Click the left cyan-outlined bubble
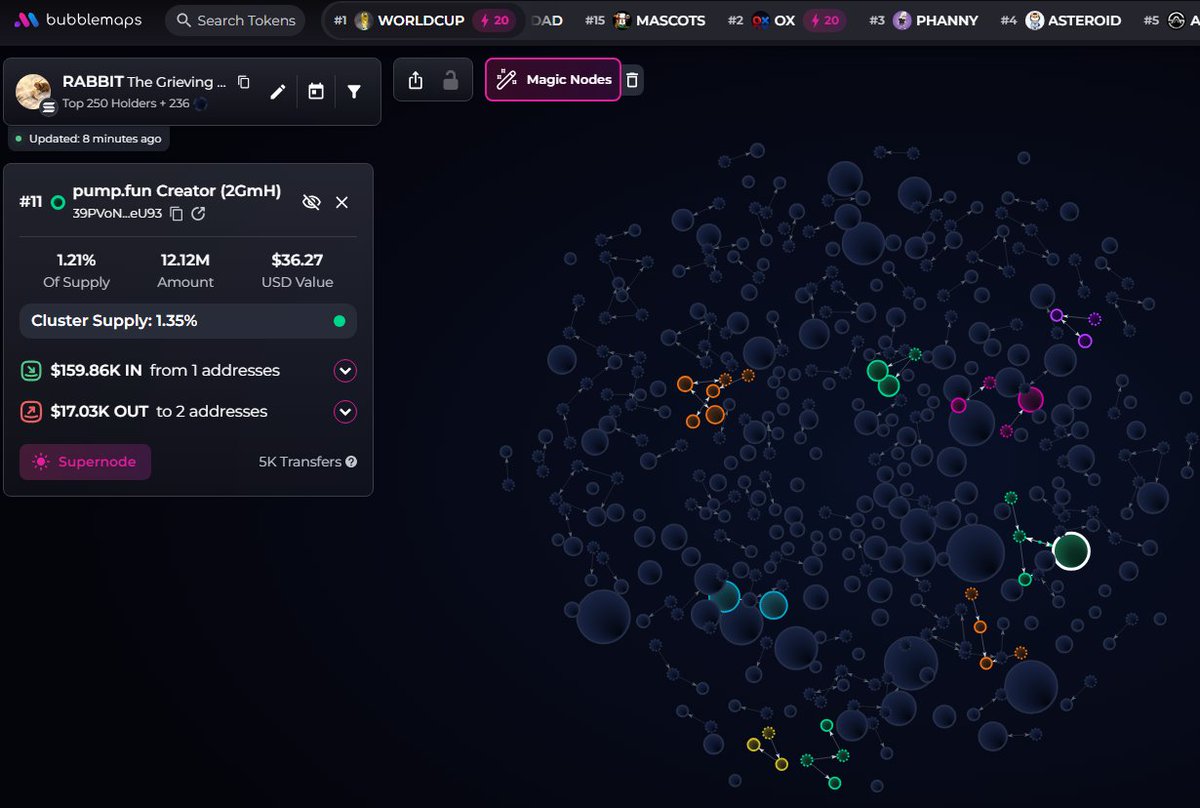 pyautogui.click(x=724, y=596)
